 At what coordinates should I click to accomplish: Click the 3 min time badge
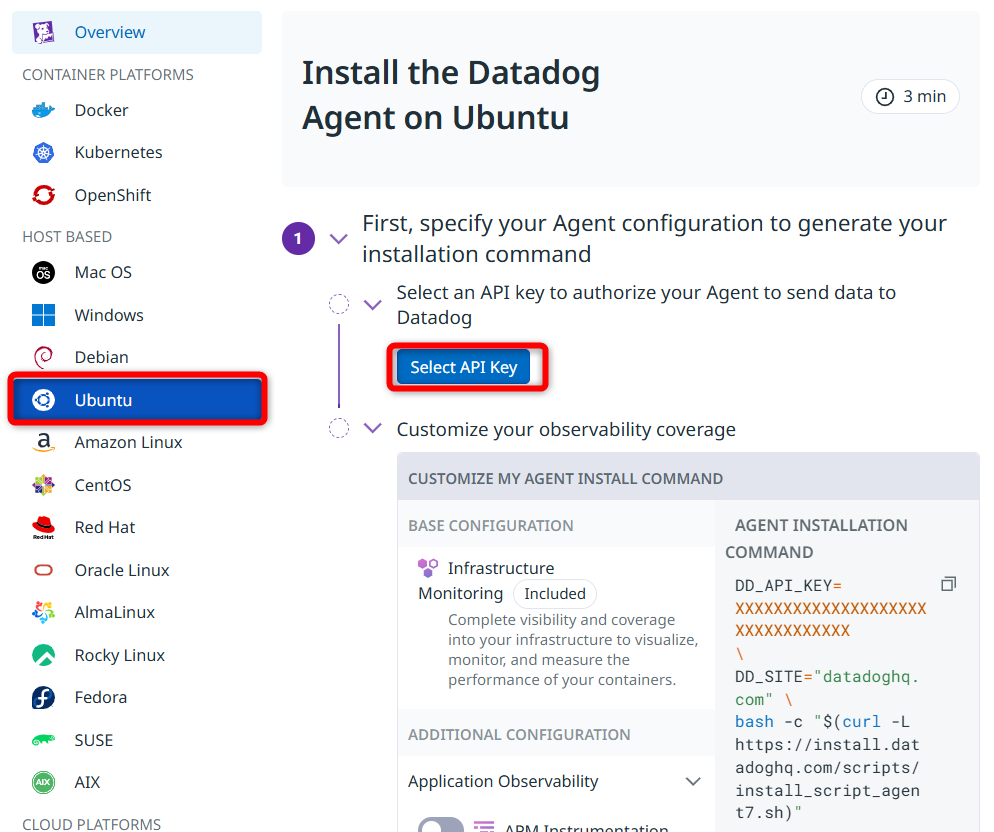(x=910, y=96)
